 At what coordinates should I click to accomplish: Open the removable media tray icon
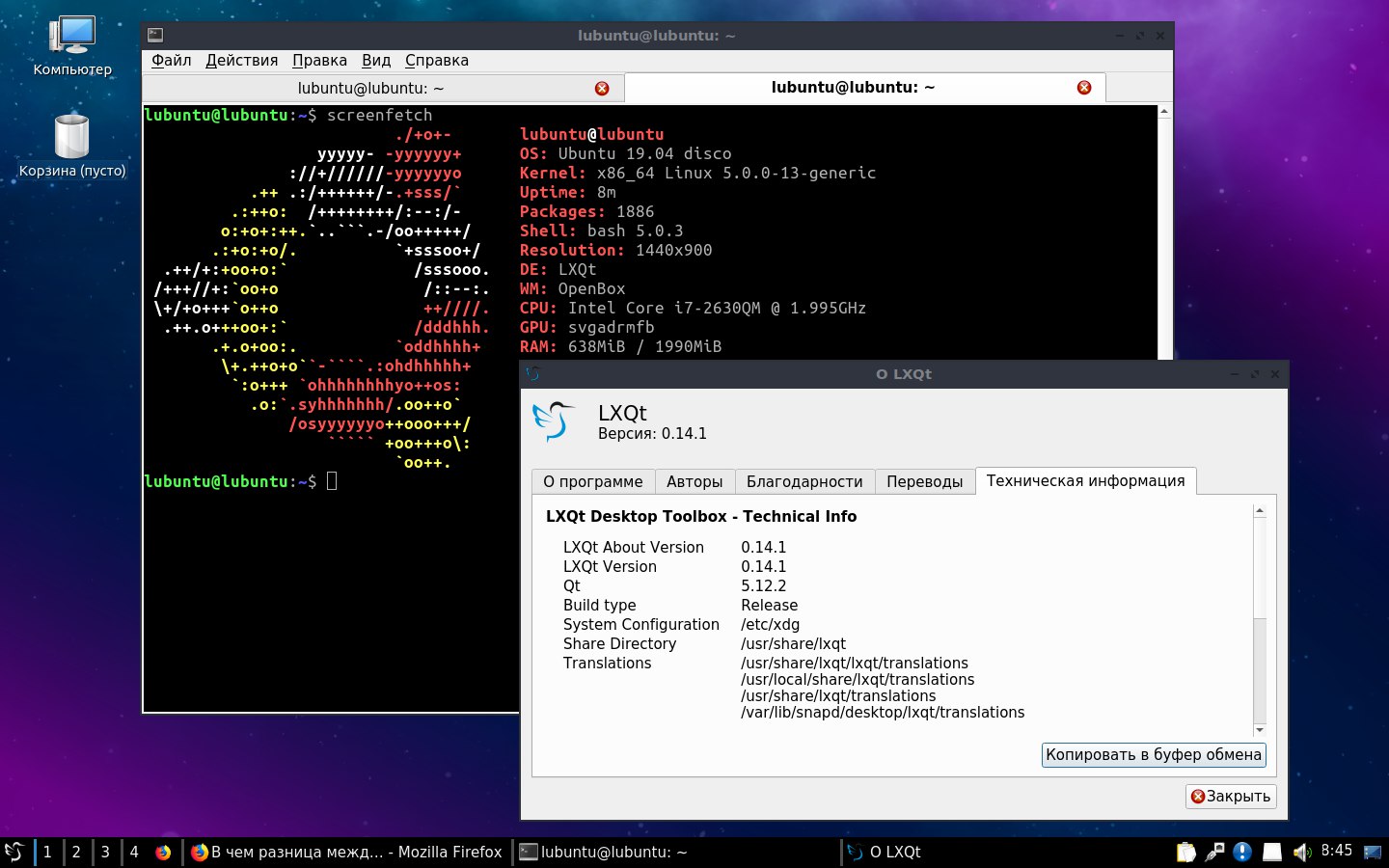click(1272, 852)
